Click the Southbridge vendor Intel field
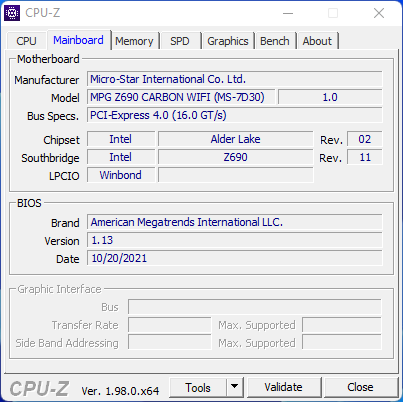 click(121, 157)
